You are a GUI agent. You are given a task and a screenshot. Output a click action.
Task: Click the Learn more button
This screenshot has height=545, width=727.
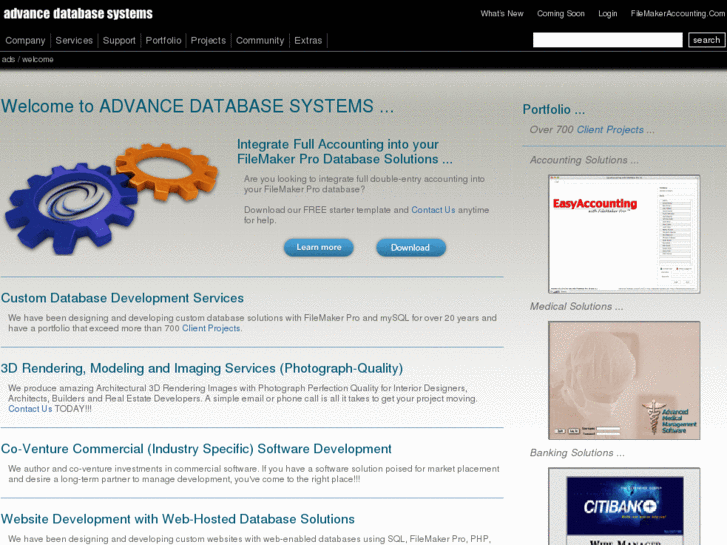pos(319,247)
